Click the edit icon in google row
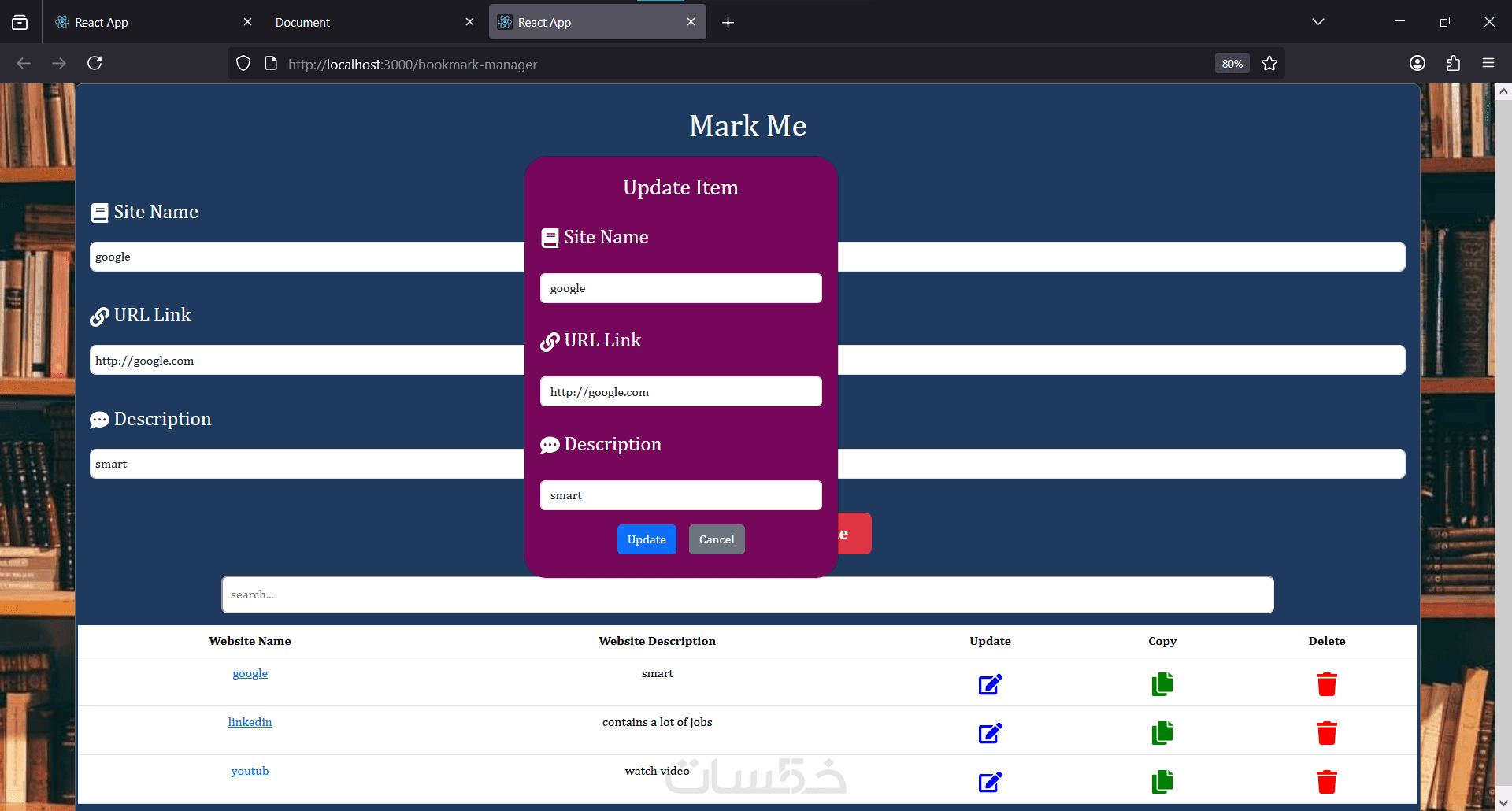Image resolution: width=1512 pixels, height=811 pixels. [990, 684]
